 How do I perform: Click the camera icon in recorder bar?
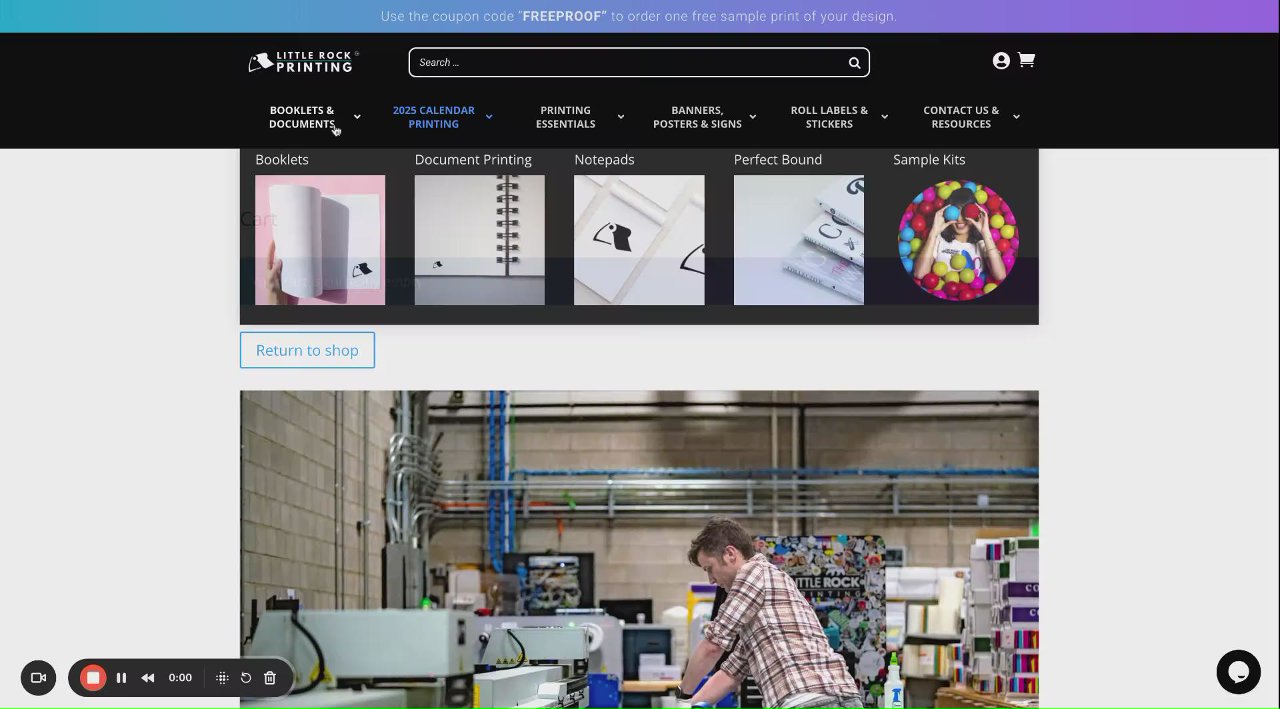[x=39, y=678]
